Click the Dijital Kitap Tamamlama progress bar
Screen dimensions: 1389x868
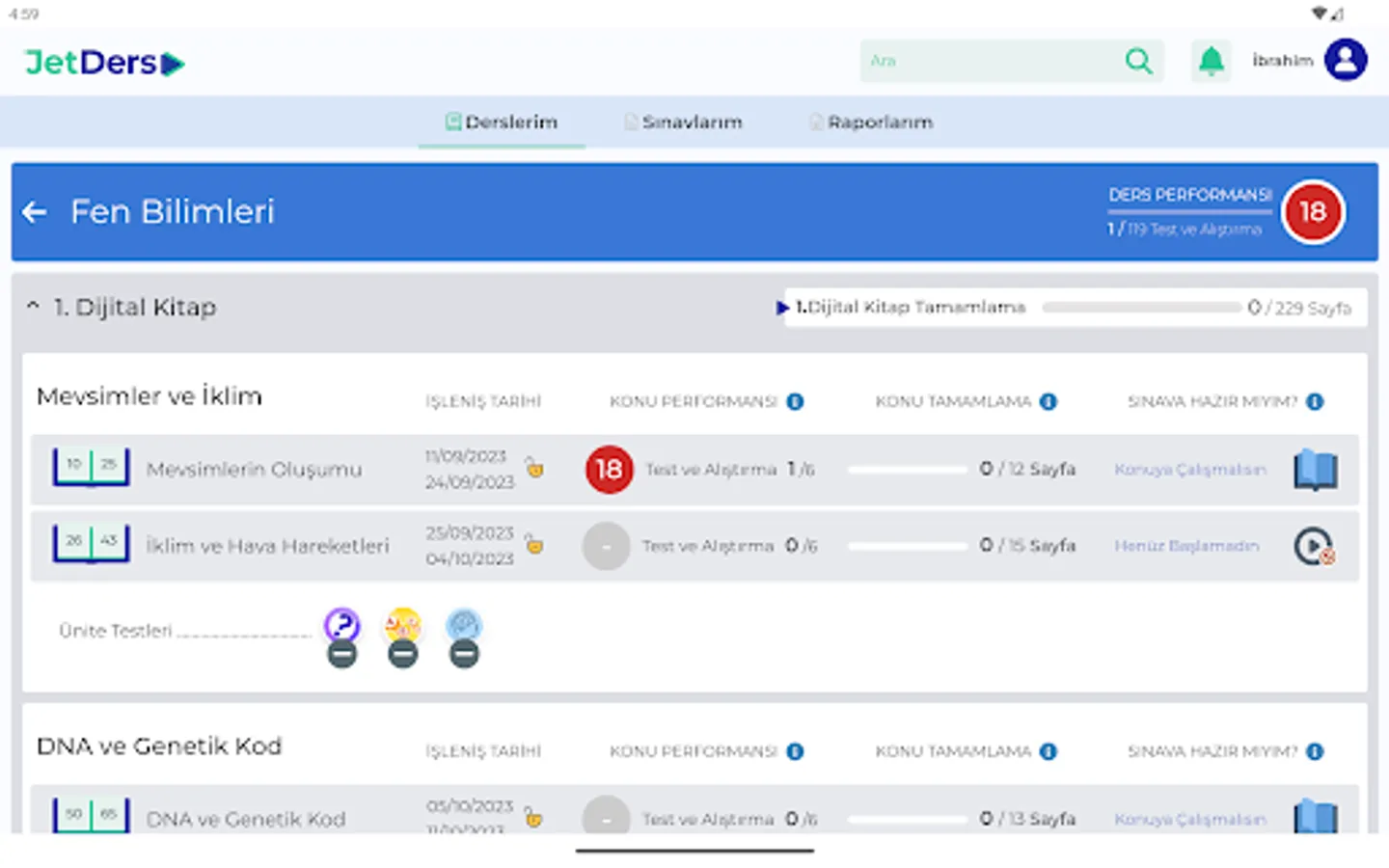1141,308
